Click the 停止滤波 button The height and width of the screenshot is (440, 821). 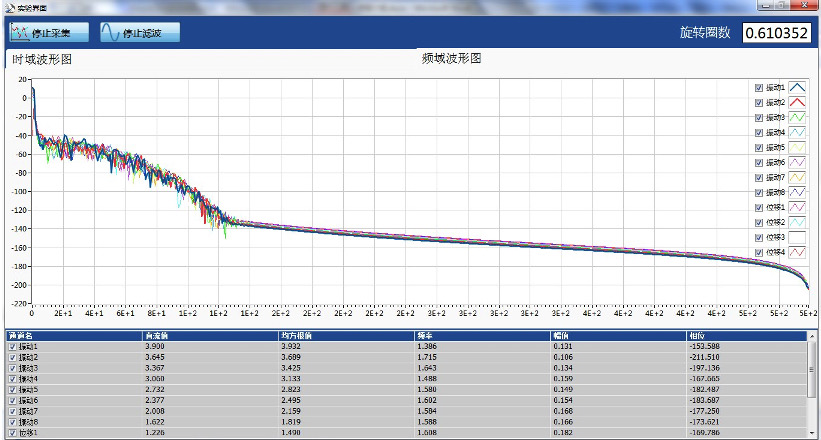140,33
